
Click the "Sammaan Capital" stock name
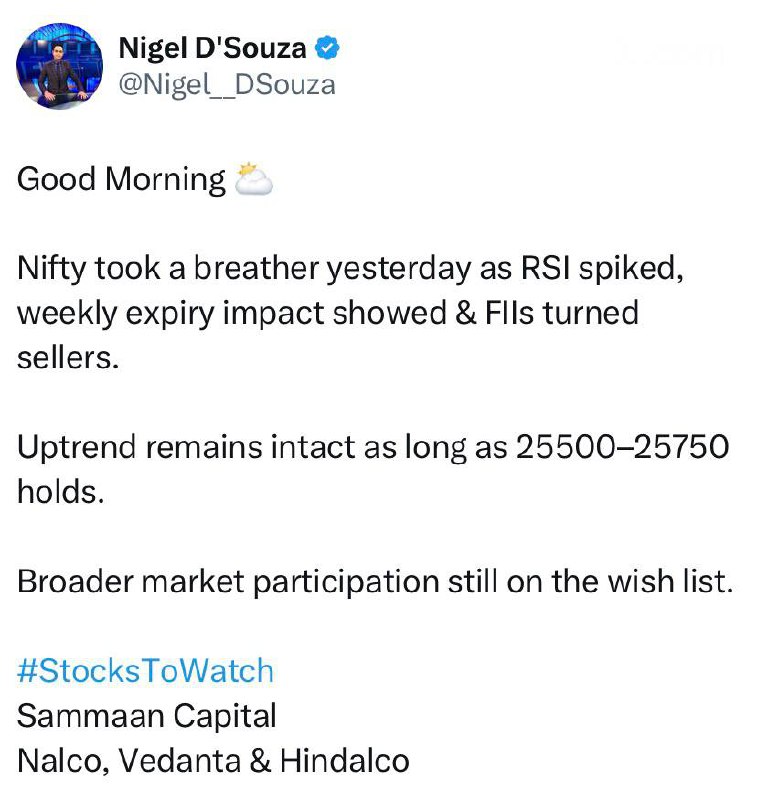147,715
